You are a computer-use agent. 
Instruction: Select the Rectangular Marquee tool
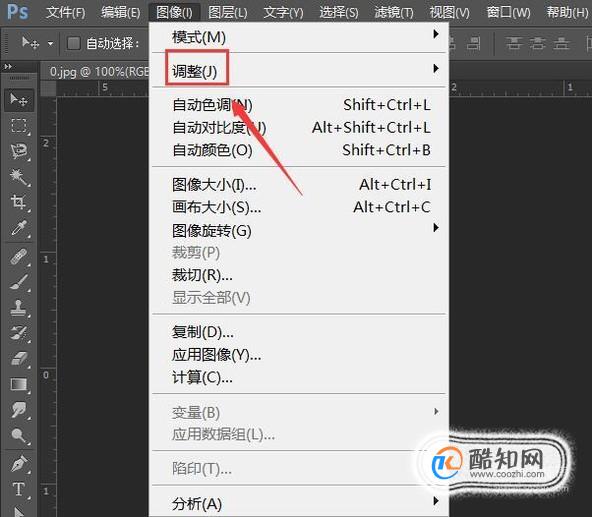[19, 126]
